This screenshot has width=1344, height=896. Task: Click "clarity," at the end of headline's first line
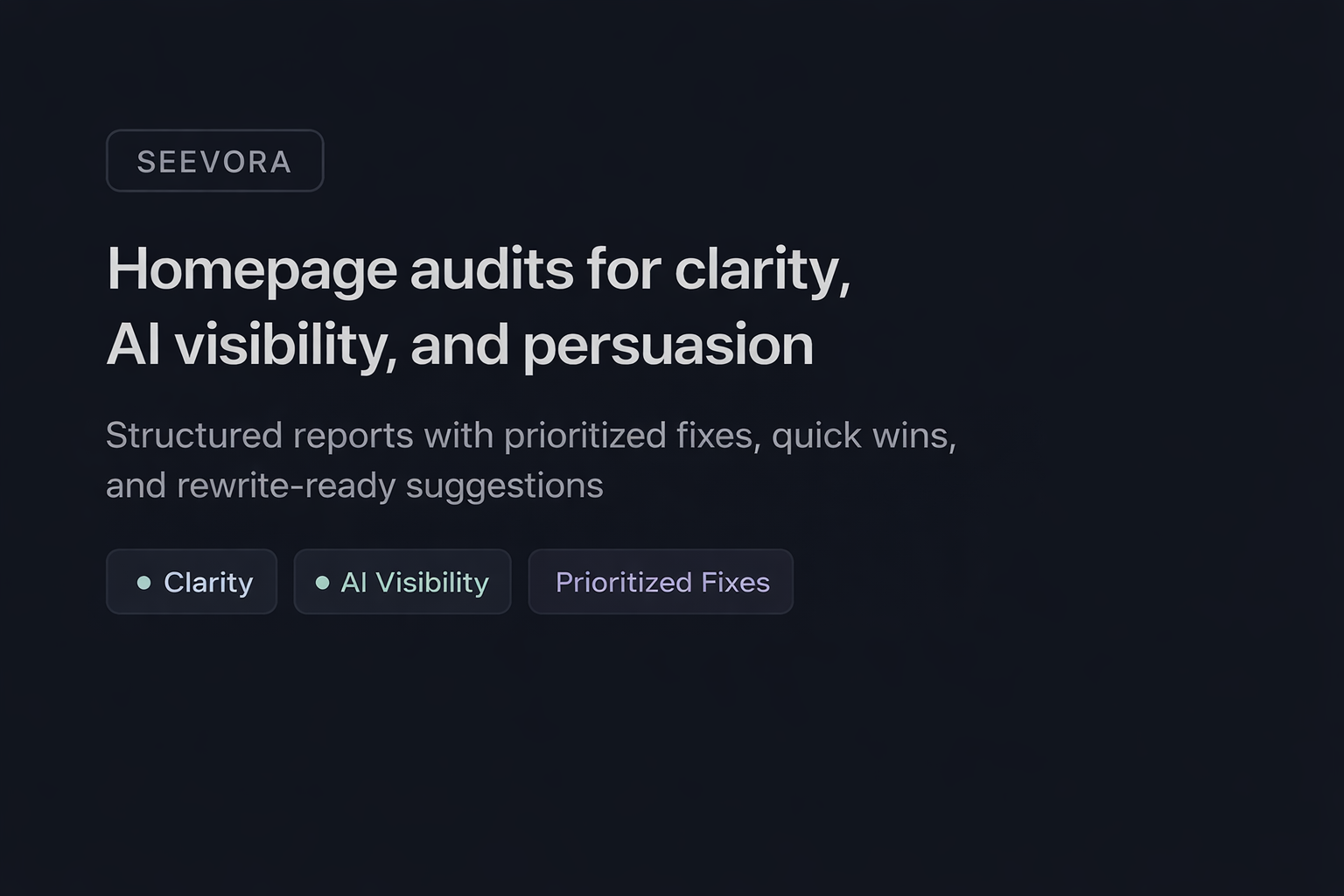click(x=761, y=269)
